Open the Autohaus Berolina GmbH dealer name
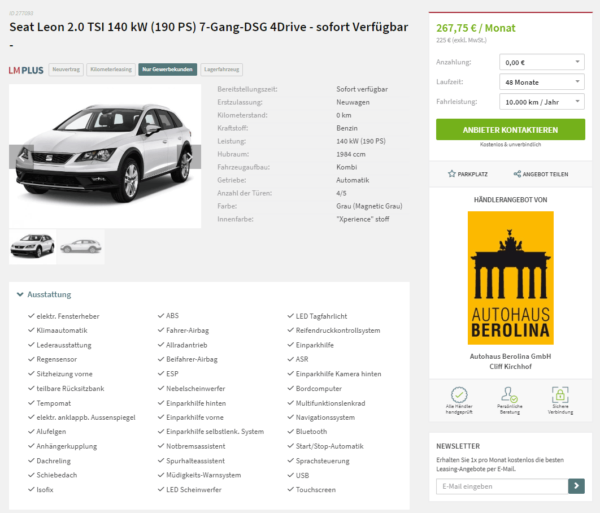600x513 pixels. [510, 356]
